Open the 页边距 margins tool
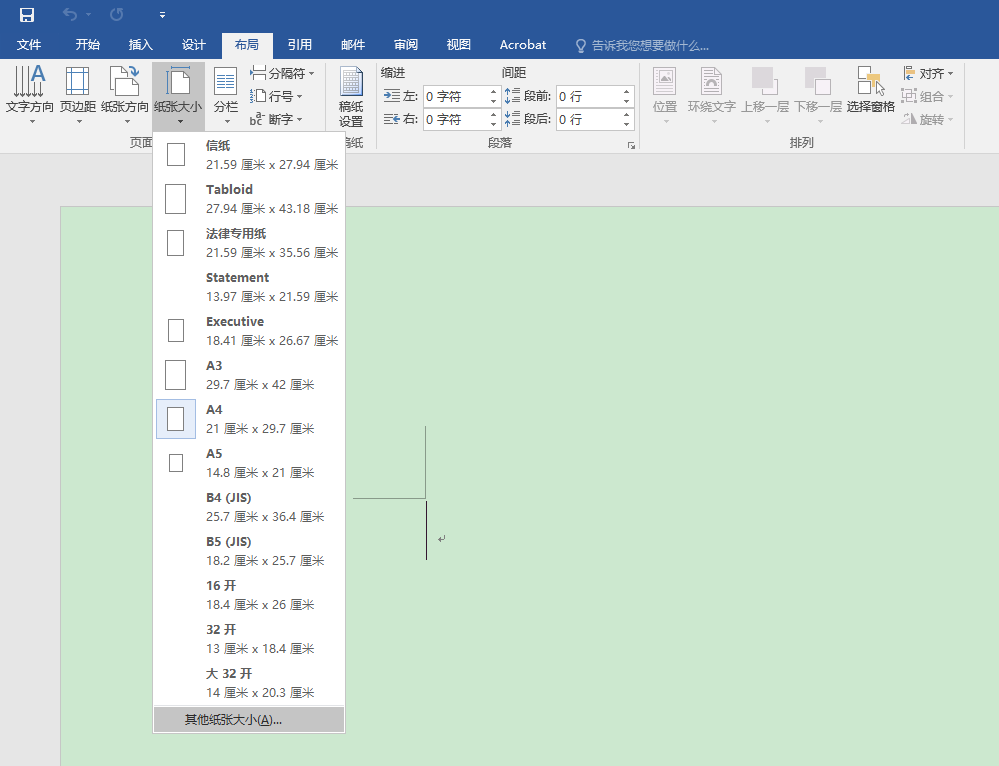Image resolution: width=999 pixels, height=766 pixels. click(78, 95)
